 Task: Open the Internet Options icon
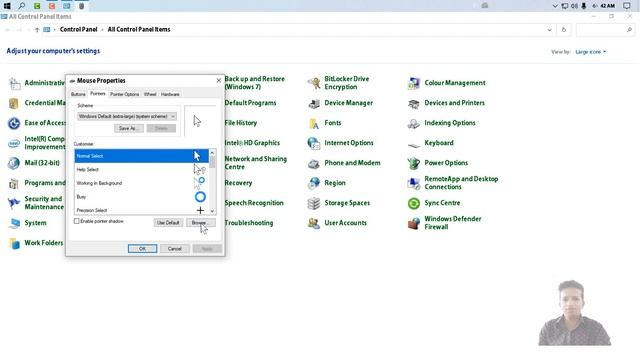313,143
